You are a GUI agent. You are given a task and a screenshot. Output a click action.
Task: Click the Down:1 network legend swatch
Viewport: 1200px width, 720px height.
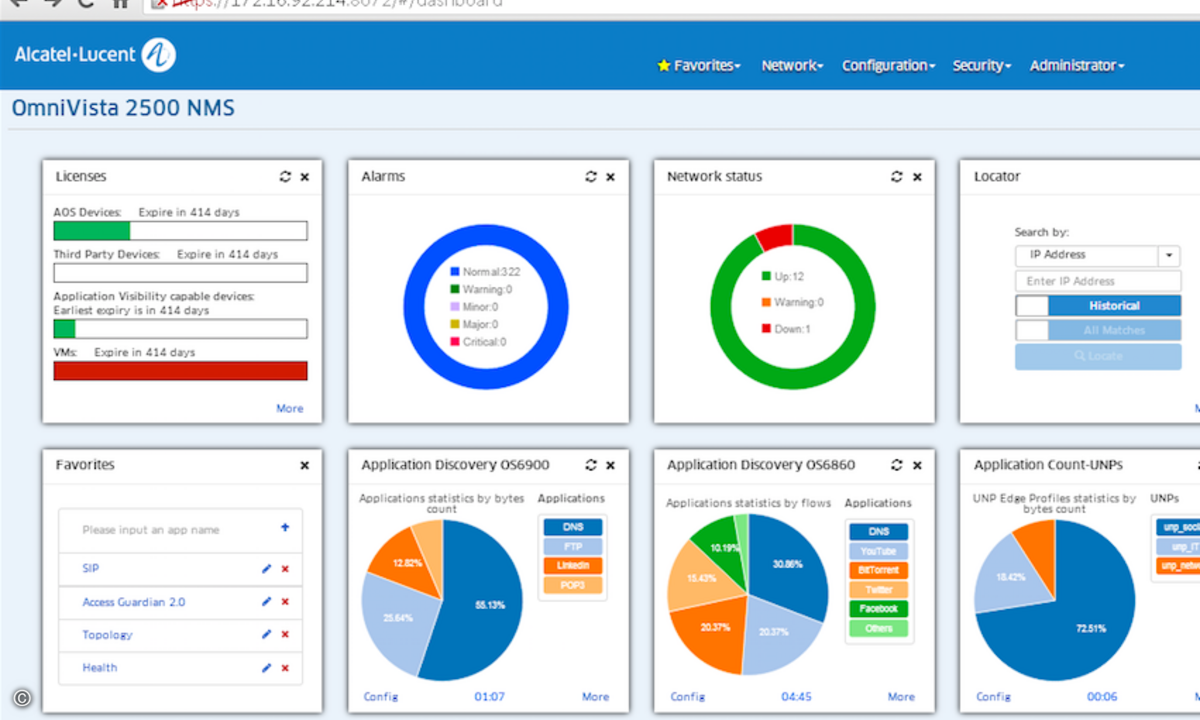click(x=767, y=329)
